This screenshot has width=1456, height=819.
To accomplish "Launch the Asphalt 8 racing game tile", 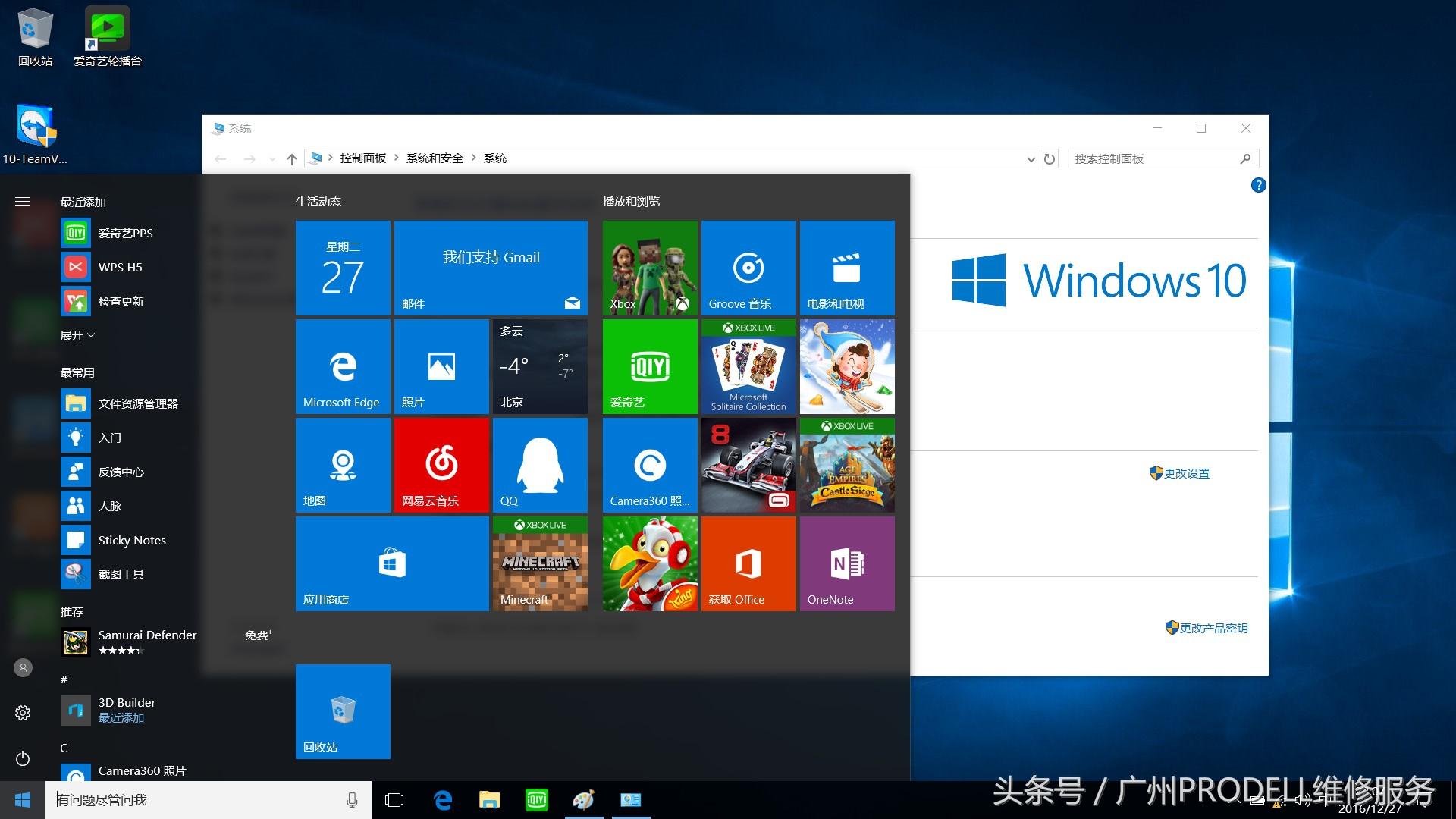I will coord(748,465).
